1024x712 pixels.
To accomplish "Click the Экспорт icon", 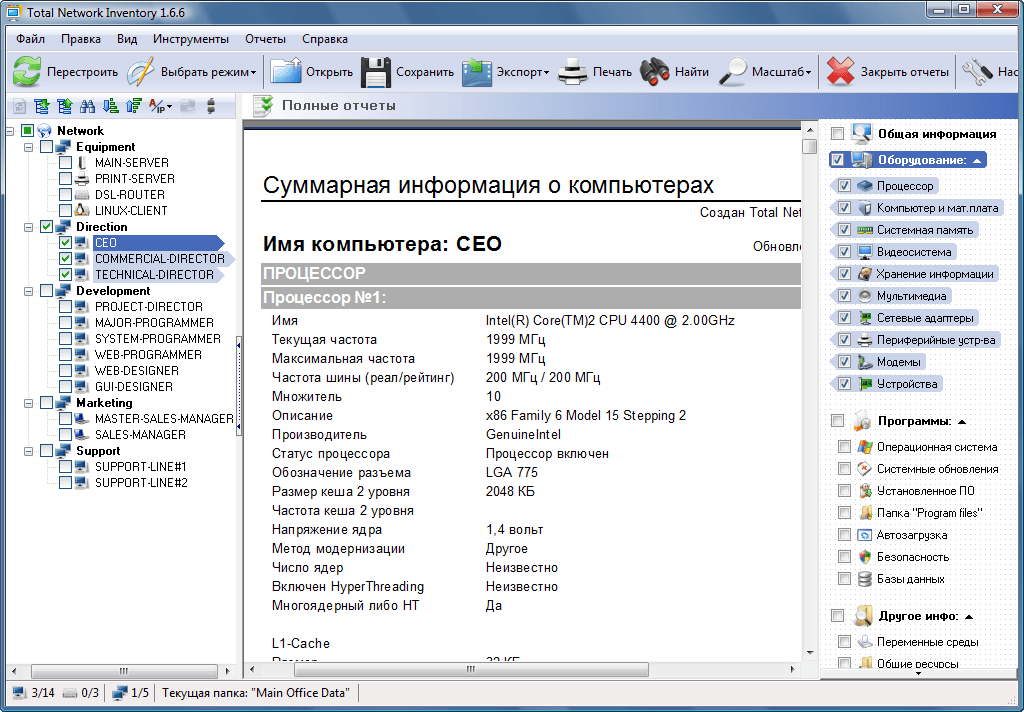I will tap(477, 71).
